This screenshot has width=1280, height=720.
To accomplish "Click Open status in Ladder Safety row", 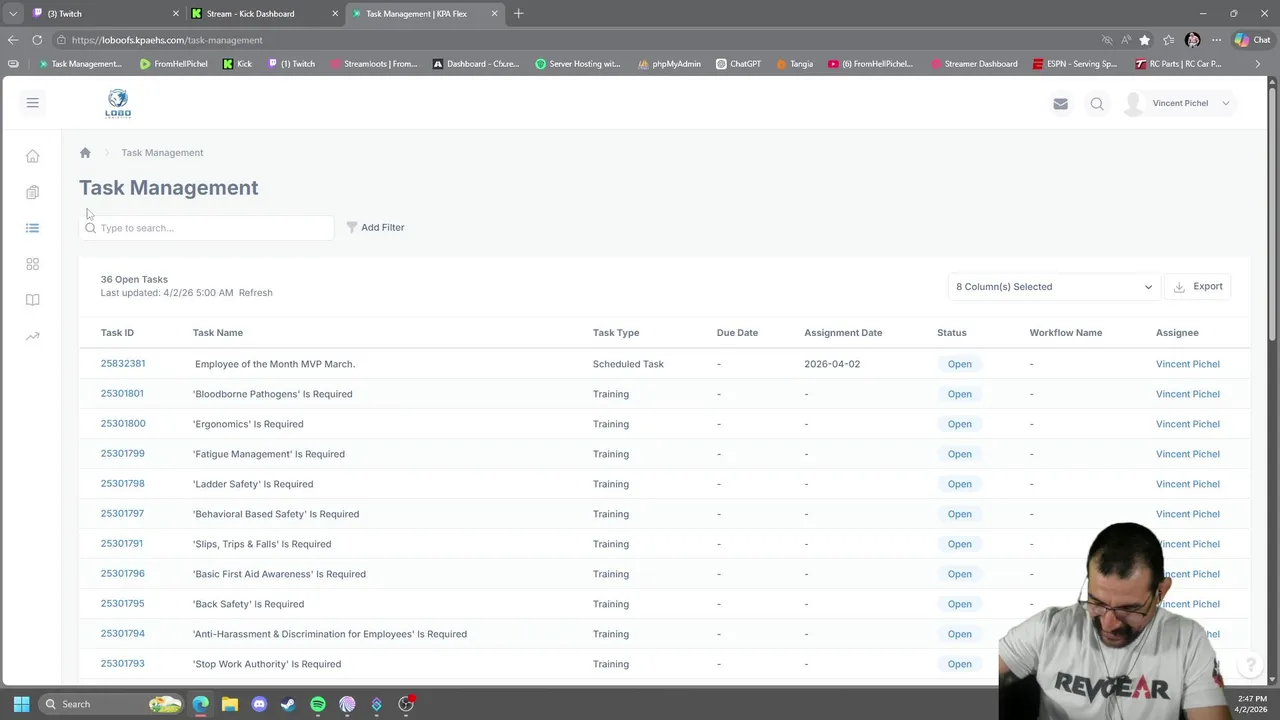I will (959, 484).
